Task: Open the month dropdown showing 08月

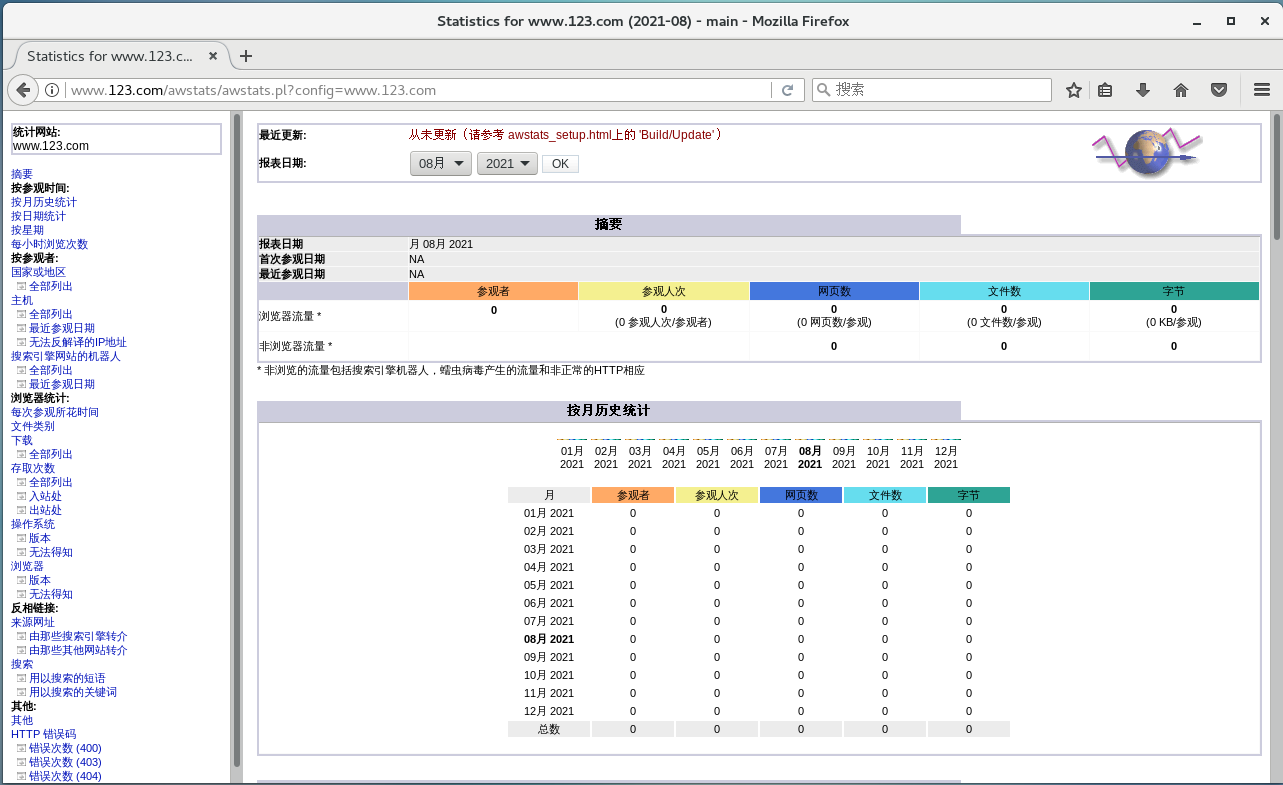Action: click(440, 164)
